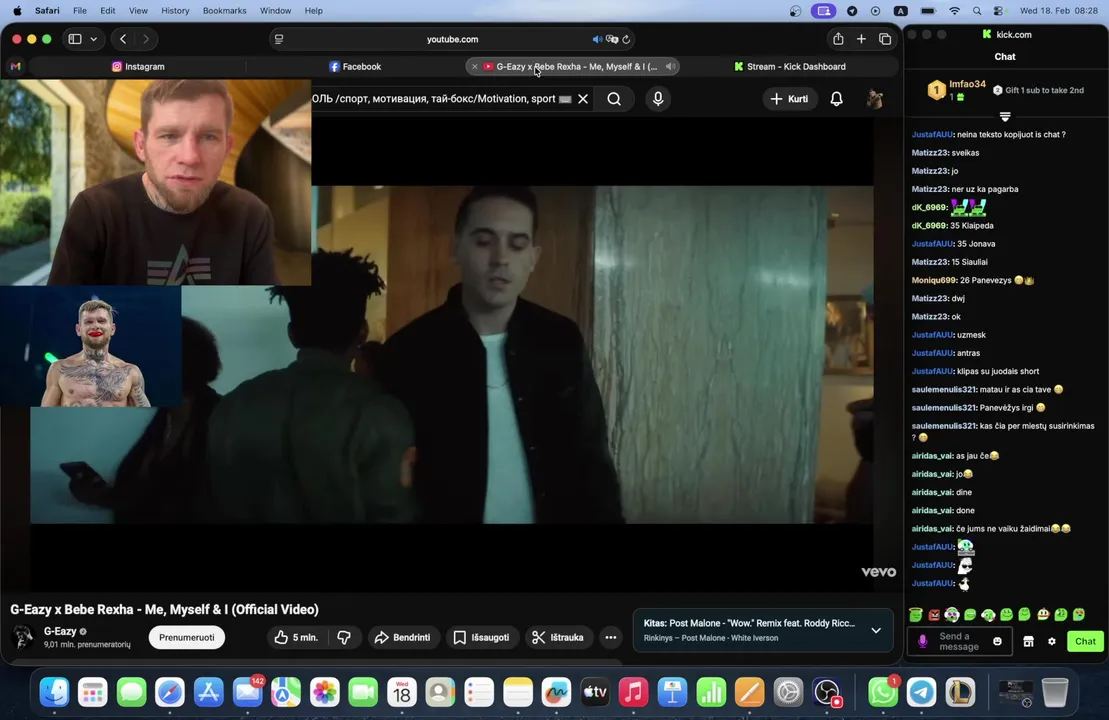Clear the YouTube search box text
1109x720 pixels.
[x=583, y=99]
